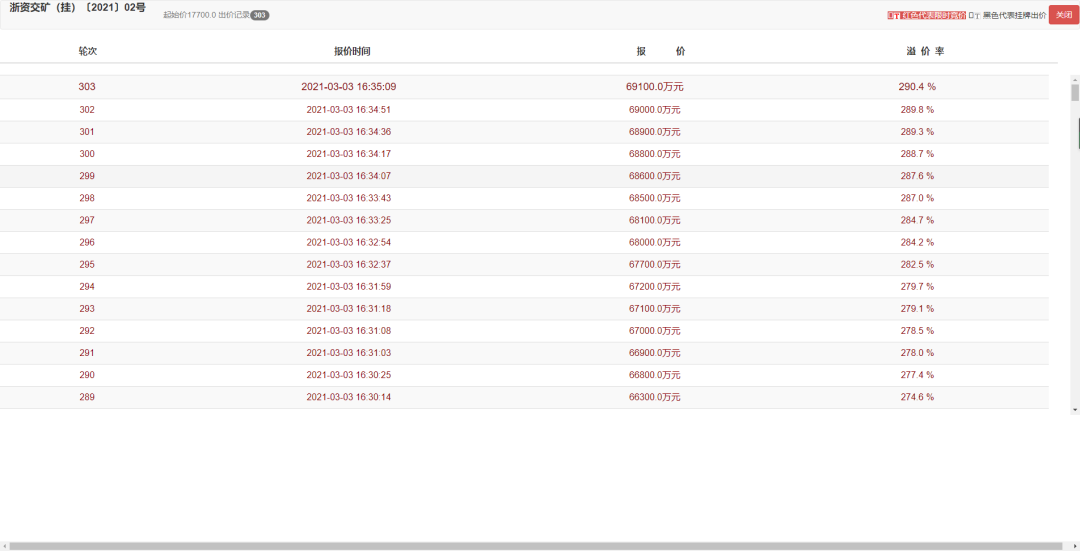
Task: Click the premium rate 284.7 %
Action: click(917, 220)
